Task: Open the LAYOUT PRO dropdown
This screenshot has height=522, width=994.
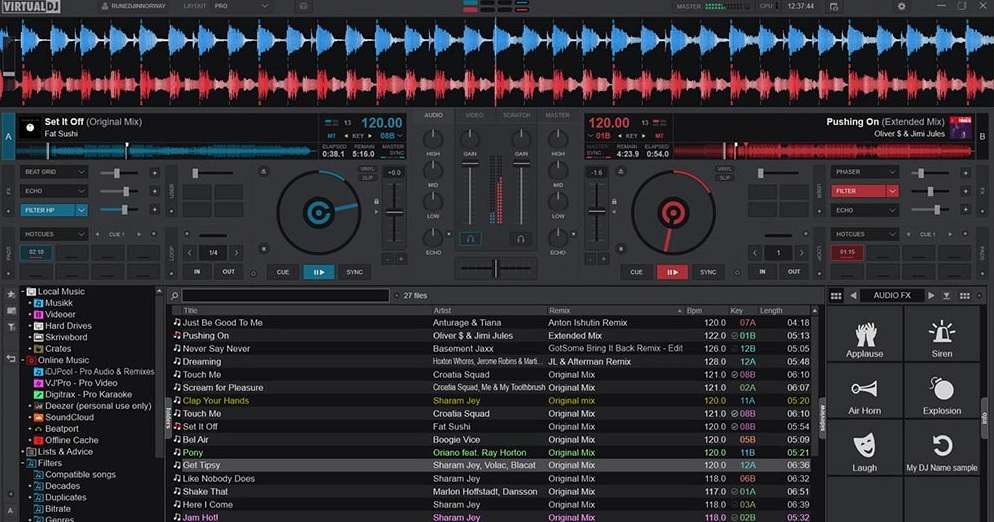Action: click(241, 6)
